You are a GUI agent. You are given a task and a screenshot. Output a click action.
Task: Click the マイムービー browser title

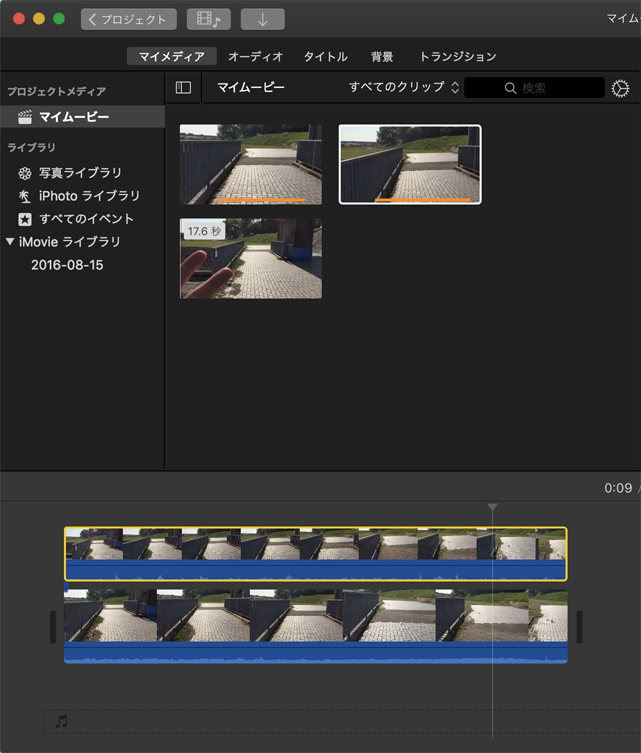(251, 87)
